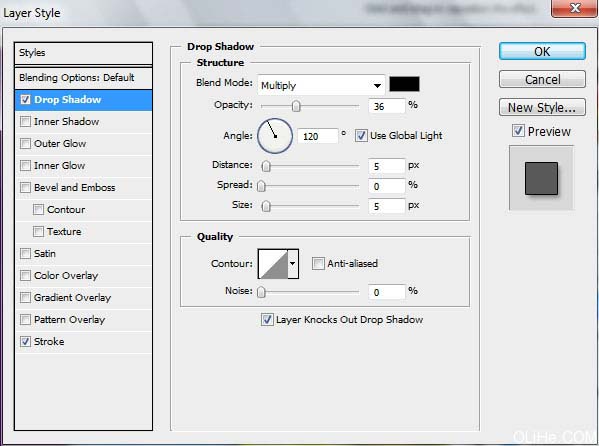
Task: Click the contour curve thumbnail
Action: tap(273, 264)
